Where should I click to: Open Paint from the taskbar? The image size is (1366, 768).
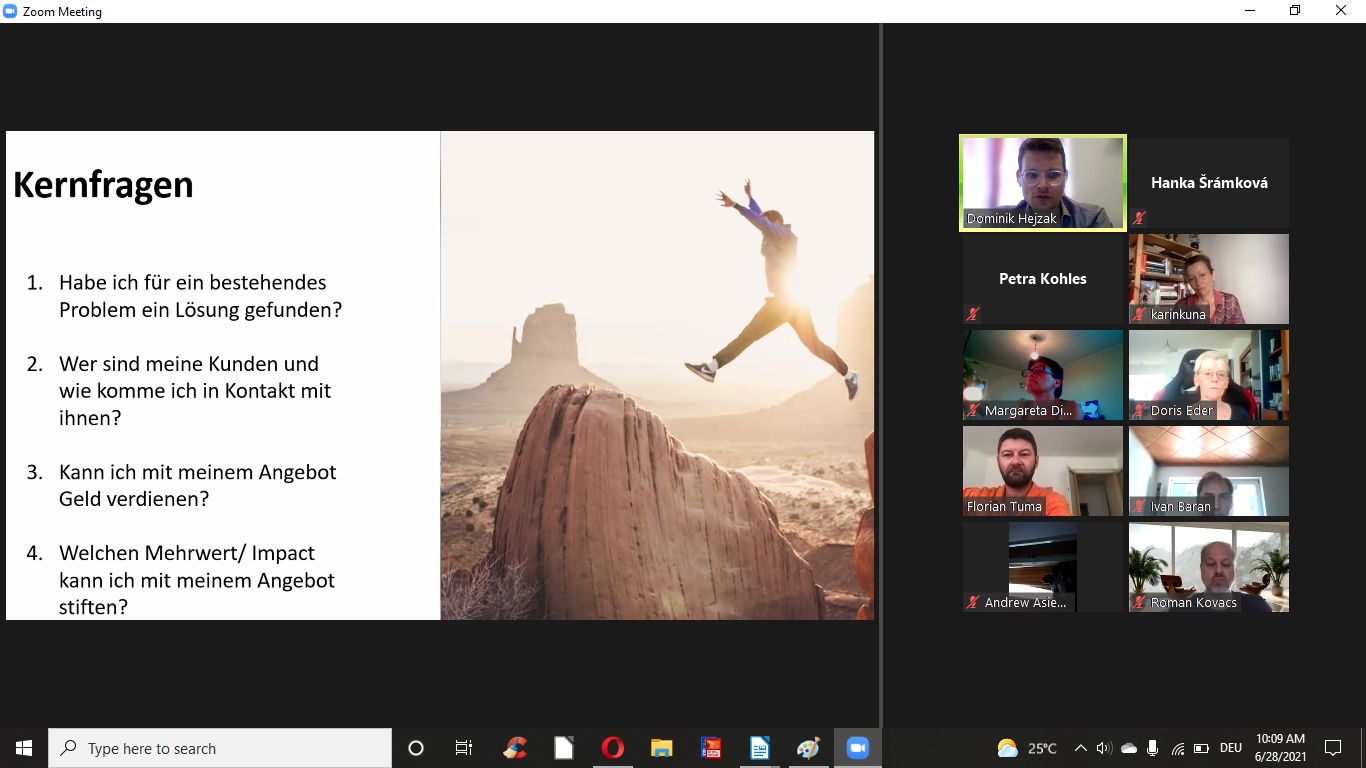(809, 748)
